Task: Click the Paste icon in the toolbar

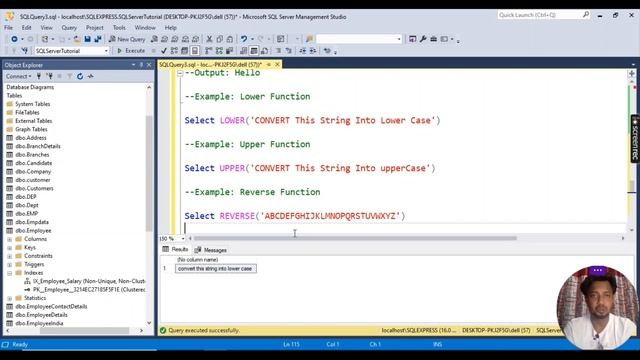Action: (230, 39)
